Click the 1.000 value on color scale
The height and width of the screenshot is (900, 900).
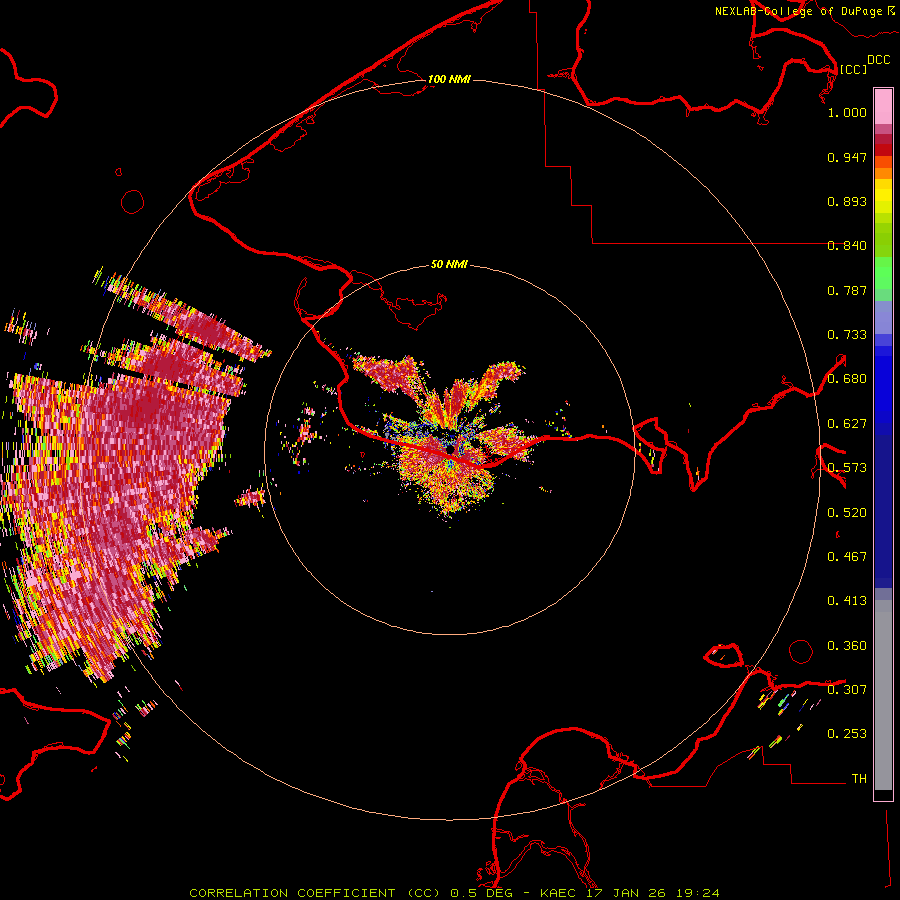tap(847, 112)
